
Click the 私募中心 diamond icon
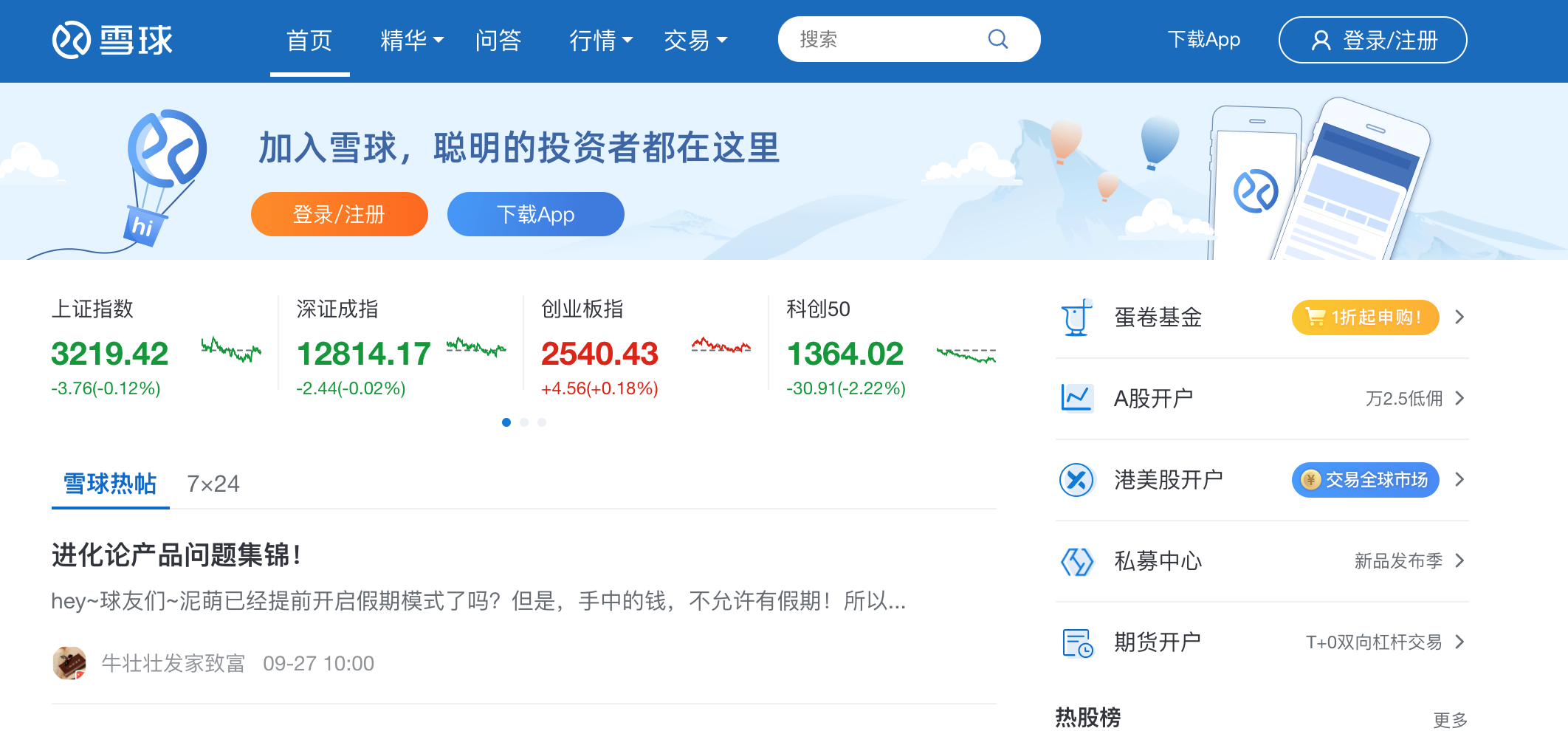[1078, 561]
